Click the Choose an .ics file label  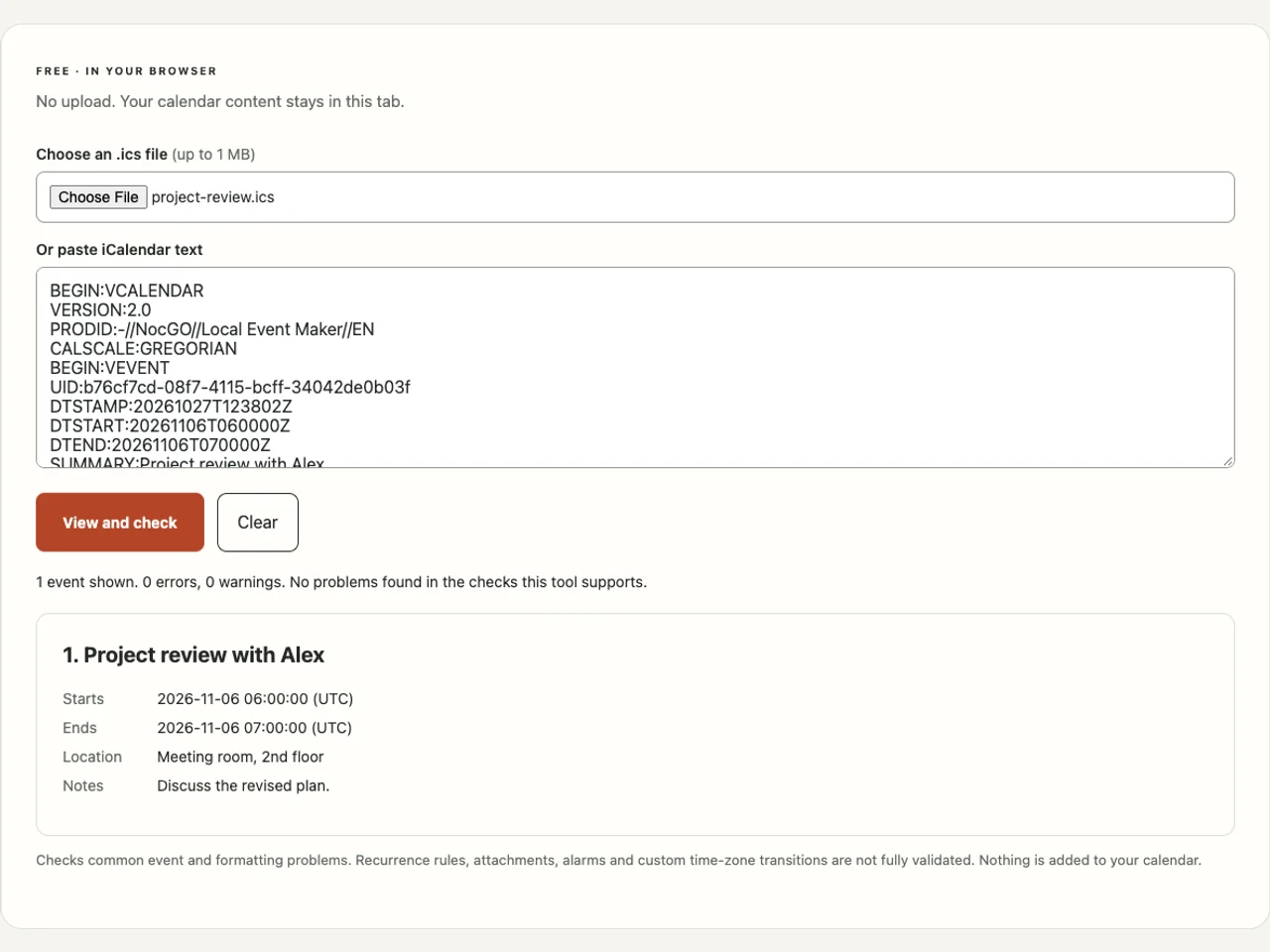coord(146,155)
